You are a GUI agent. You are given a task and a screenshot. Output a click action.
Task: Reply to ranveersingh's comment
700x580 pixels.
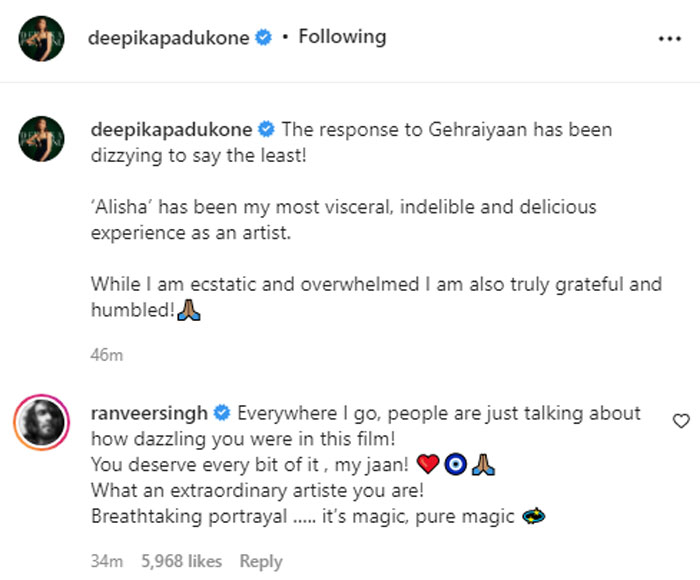coord(261,562)
